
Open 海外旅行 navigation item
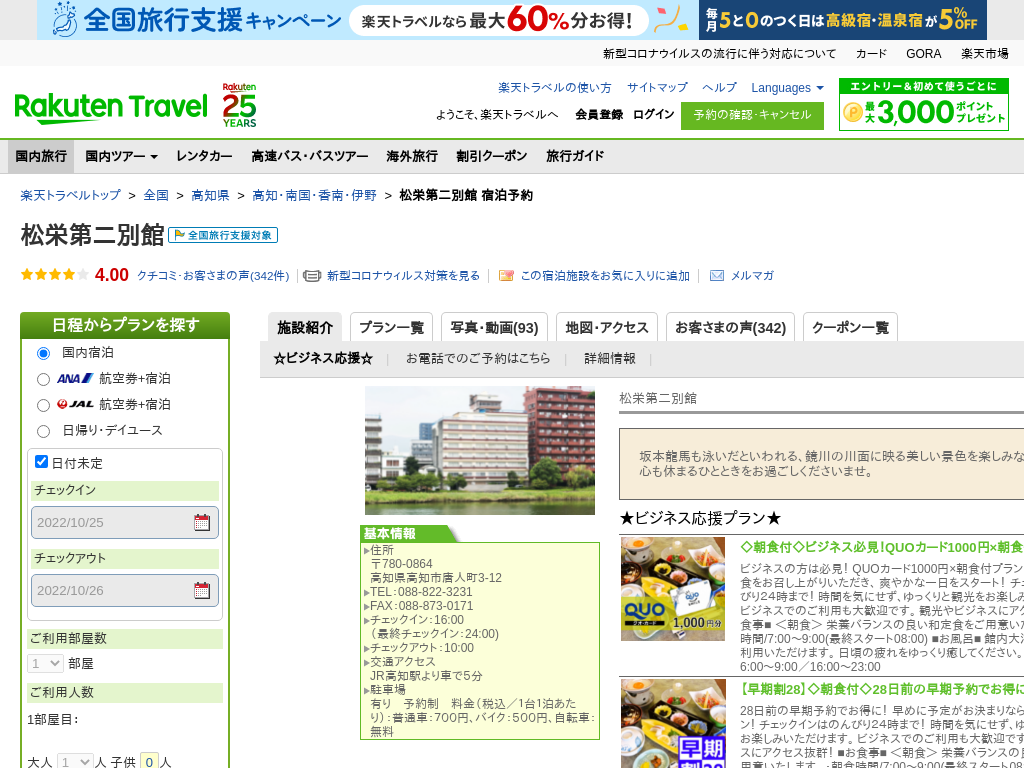point(412,156)
